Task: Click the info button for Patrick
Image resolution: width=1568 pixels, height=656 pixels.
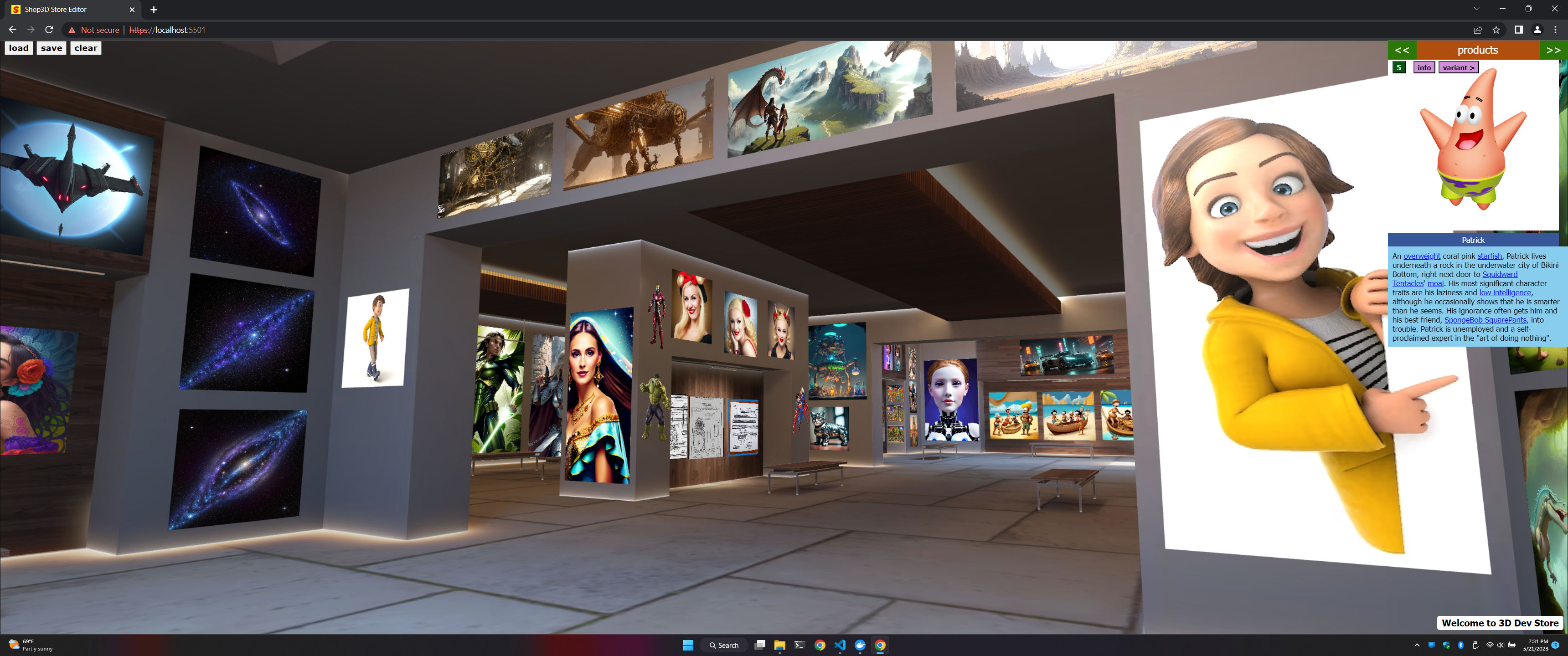Action: coord(1424,67)
